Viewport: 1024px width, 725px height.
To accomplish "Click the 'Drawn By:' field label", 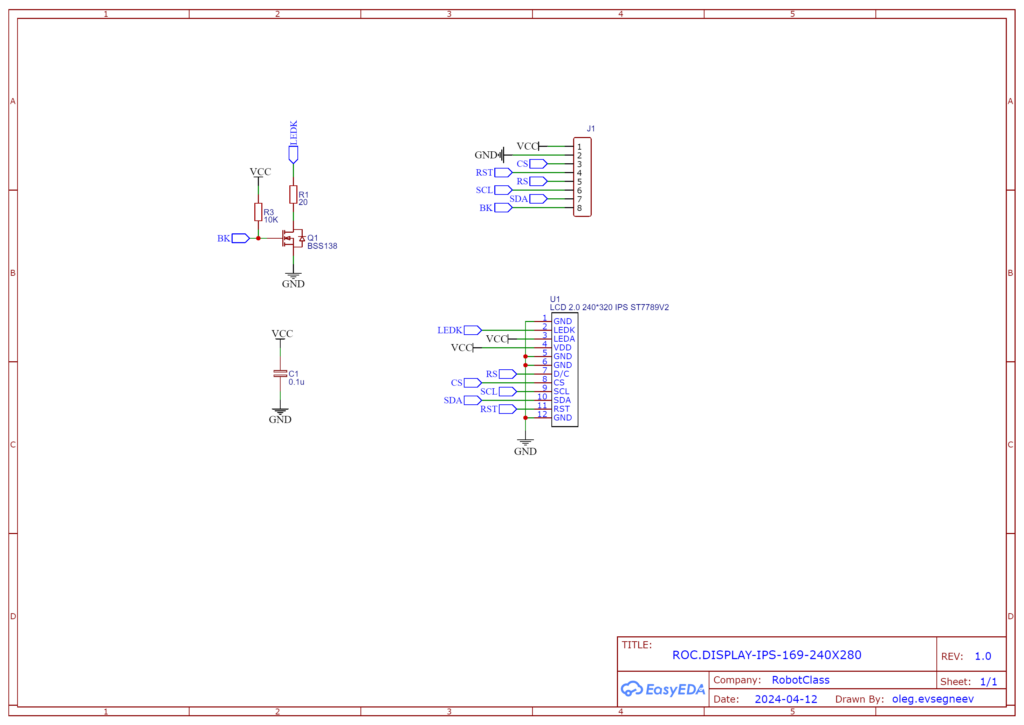I will (x=859, y=699).
